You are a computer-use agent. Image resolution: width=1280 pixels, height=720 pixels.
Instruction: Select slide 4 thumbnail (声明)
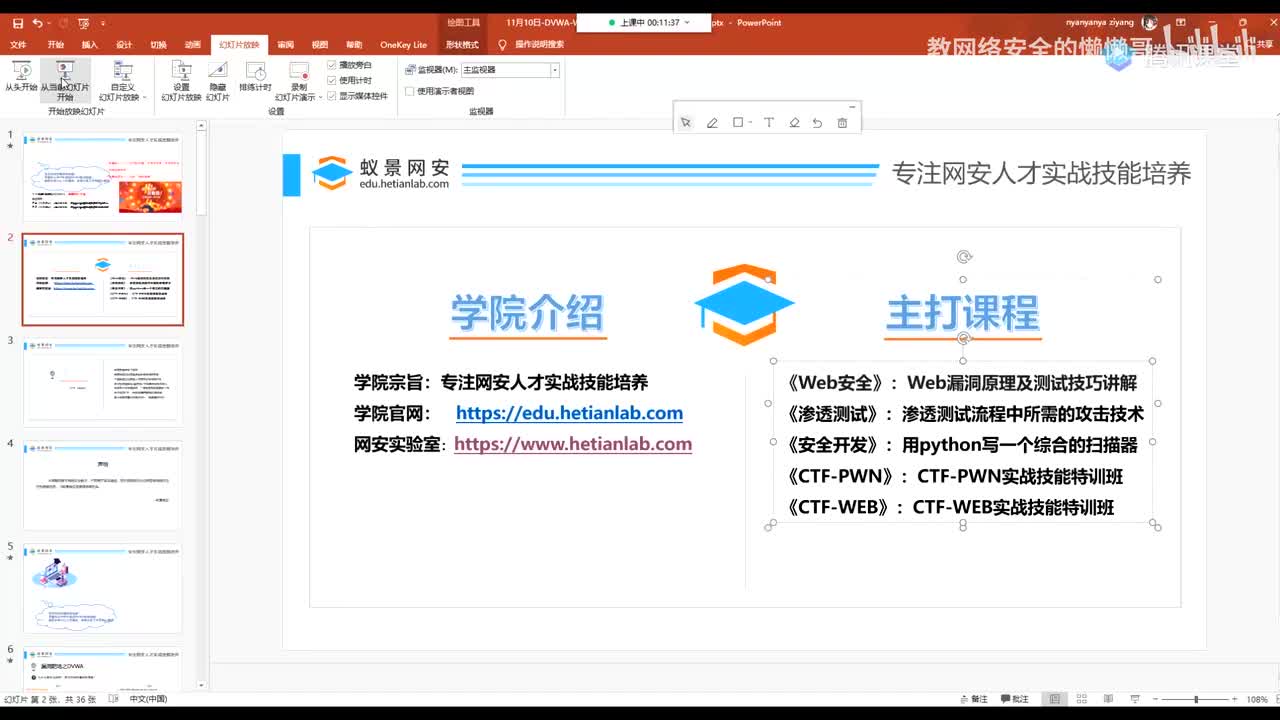coord(103,485)
